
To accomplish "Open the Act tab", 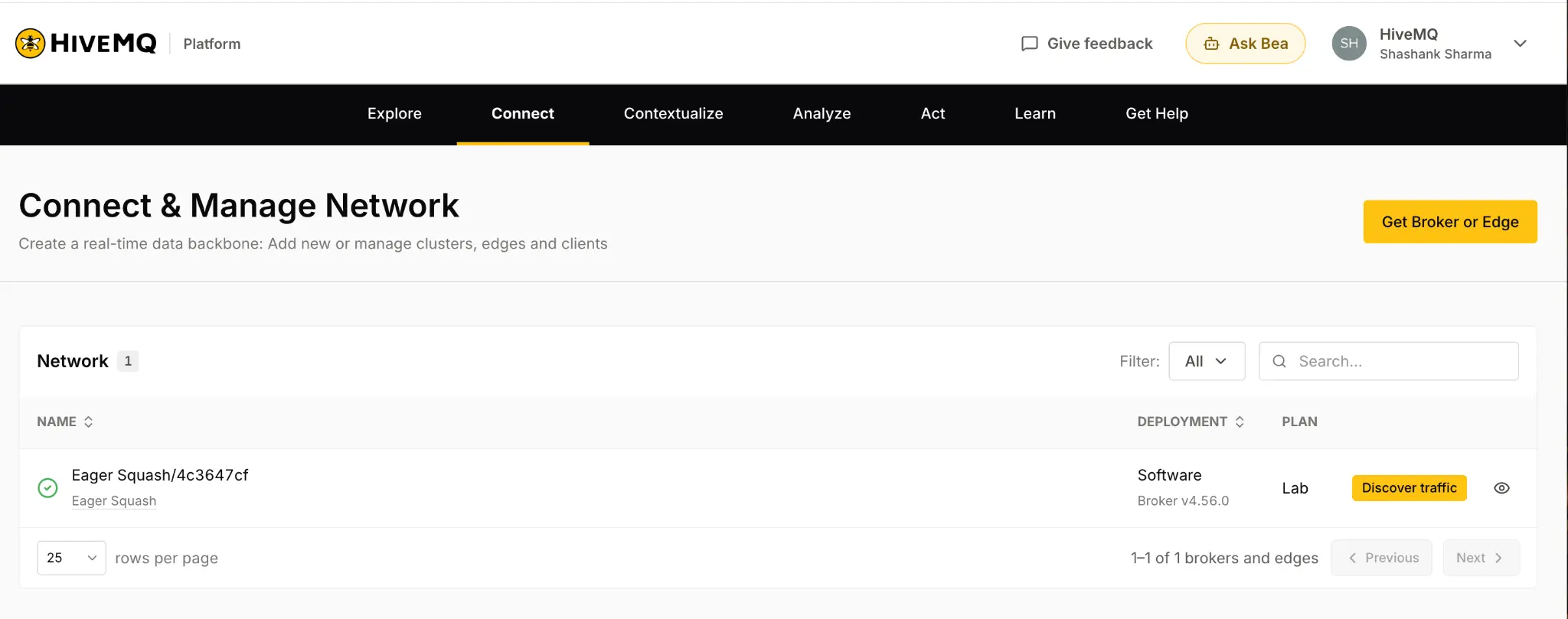I will pyautogui.click(x=933, y=113).
